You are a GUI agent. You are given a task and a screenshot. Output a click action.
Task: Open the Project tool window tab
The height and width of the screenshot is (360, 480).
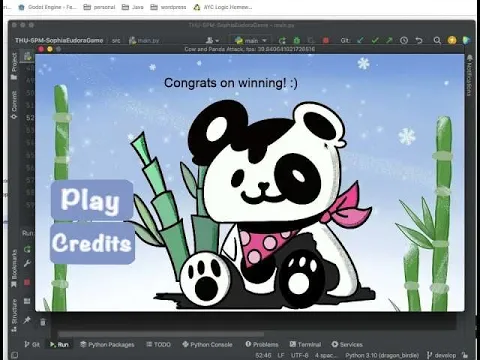pos(14,66)
